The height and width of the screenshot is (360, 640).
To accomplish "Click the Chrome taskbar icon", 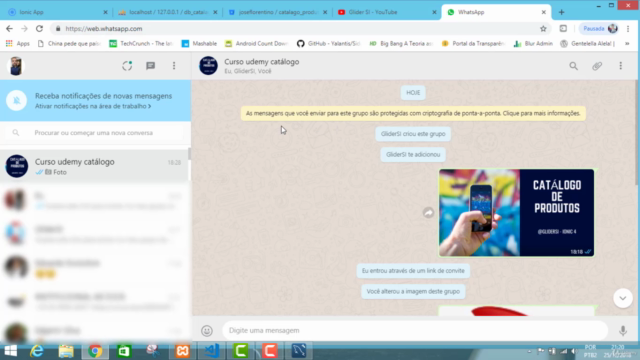I will tap(95, 351).
